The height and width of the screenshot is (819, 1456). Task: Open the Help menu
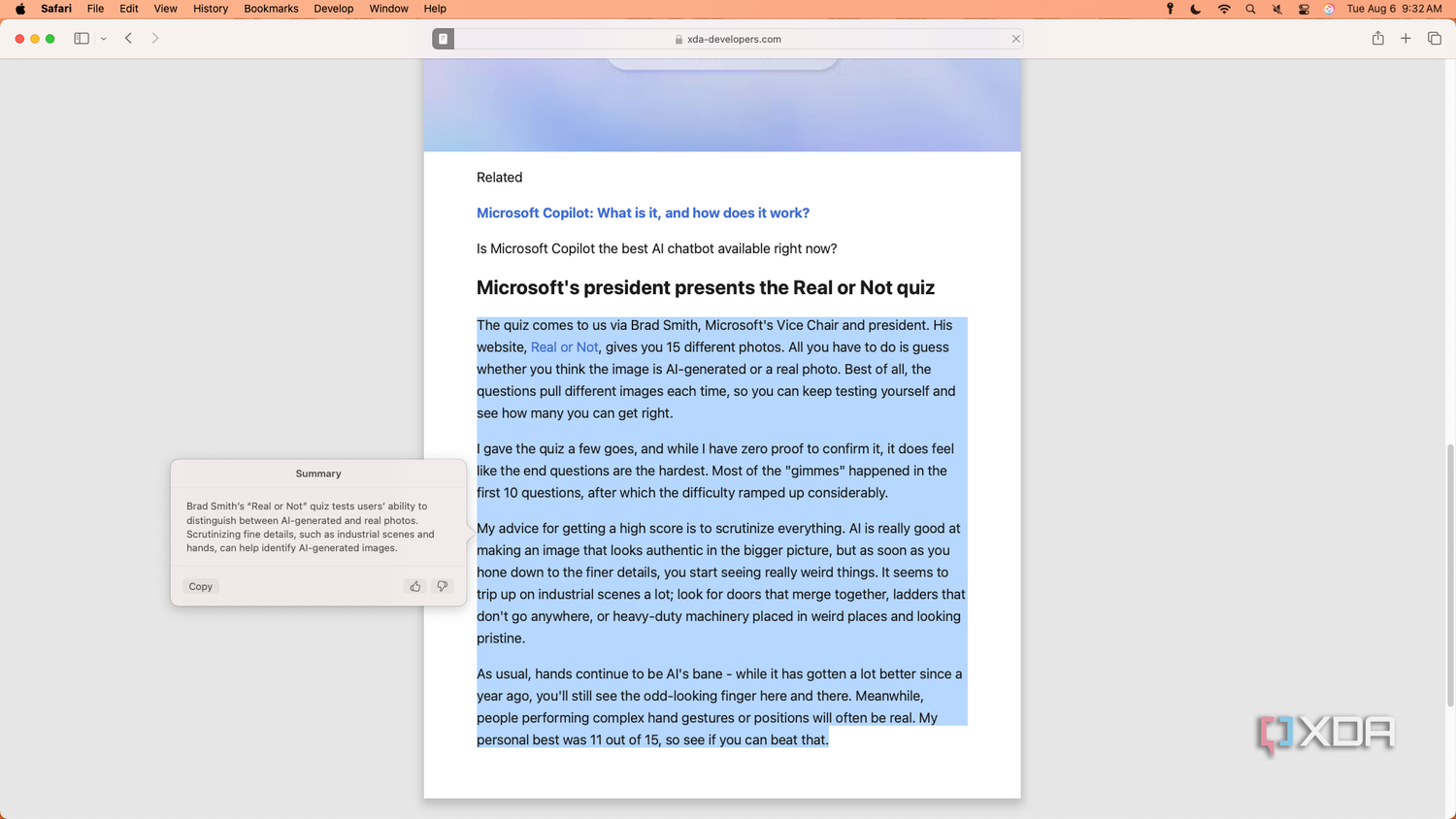435,9
